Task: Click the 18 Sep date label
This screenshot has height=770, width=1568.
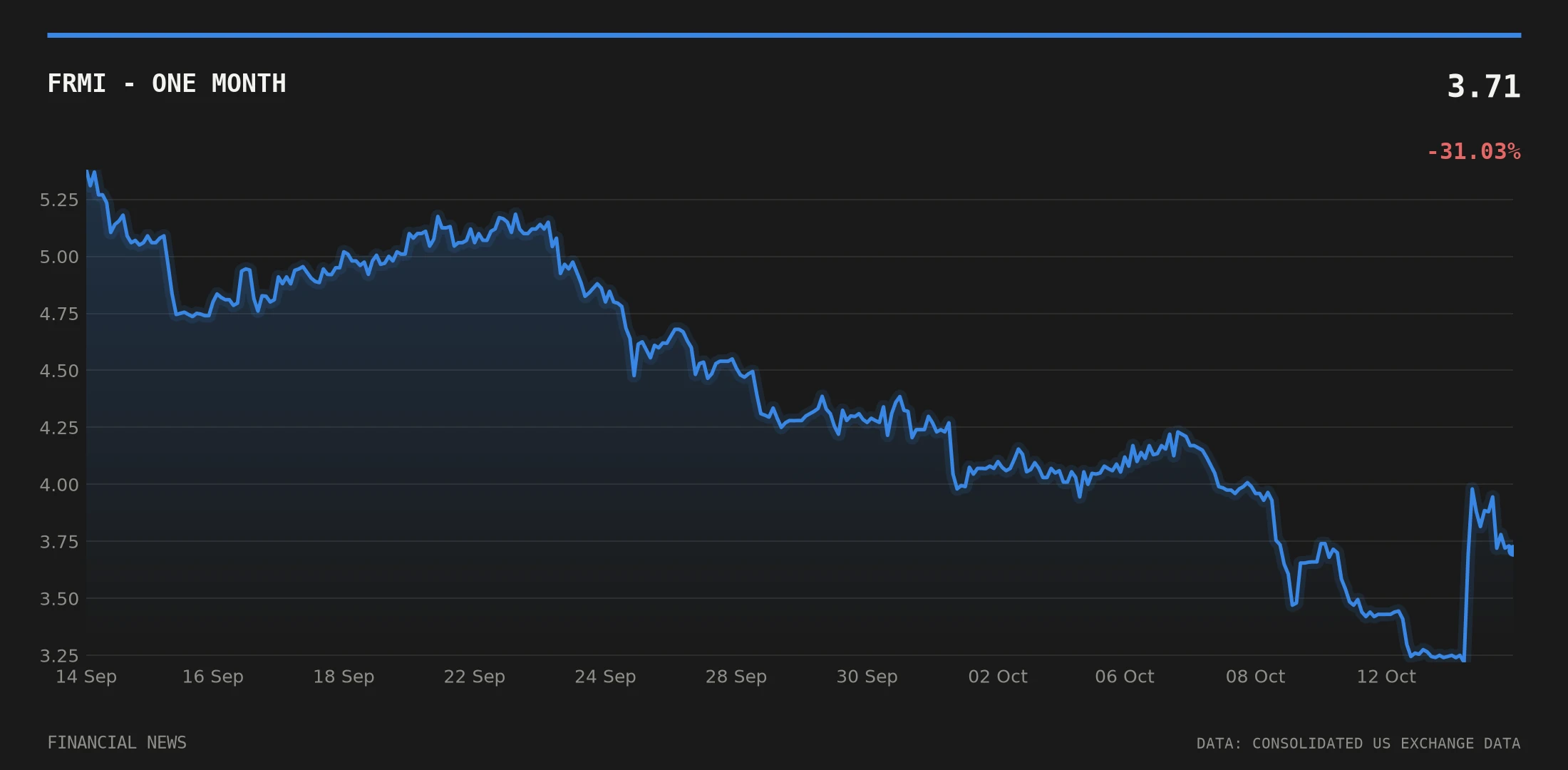Action: (344, 677)
